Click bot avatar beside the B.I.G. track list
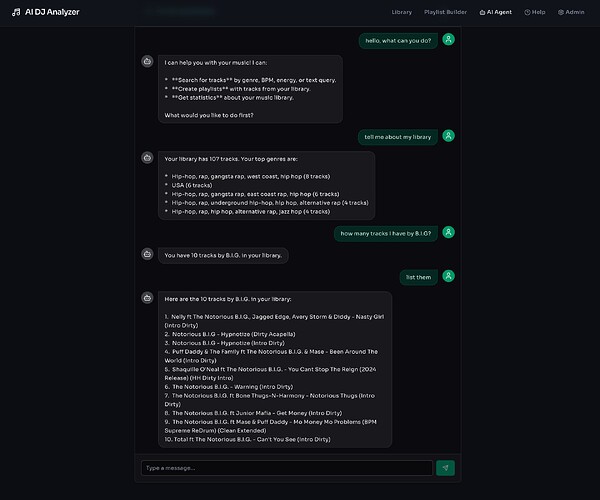 point(147,298)
